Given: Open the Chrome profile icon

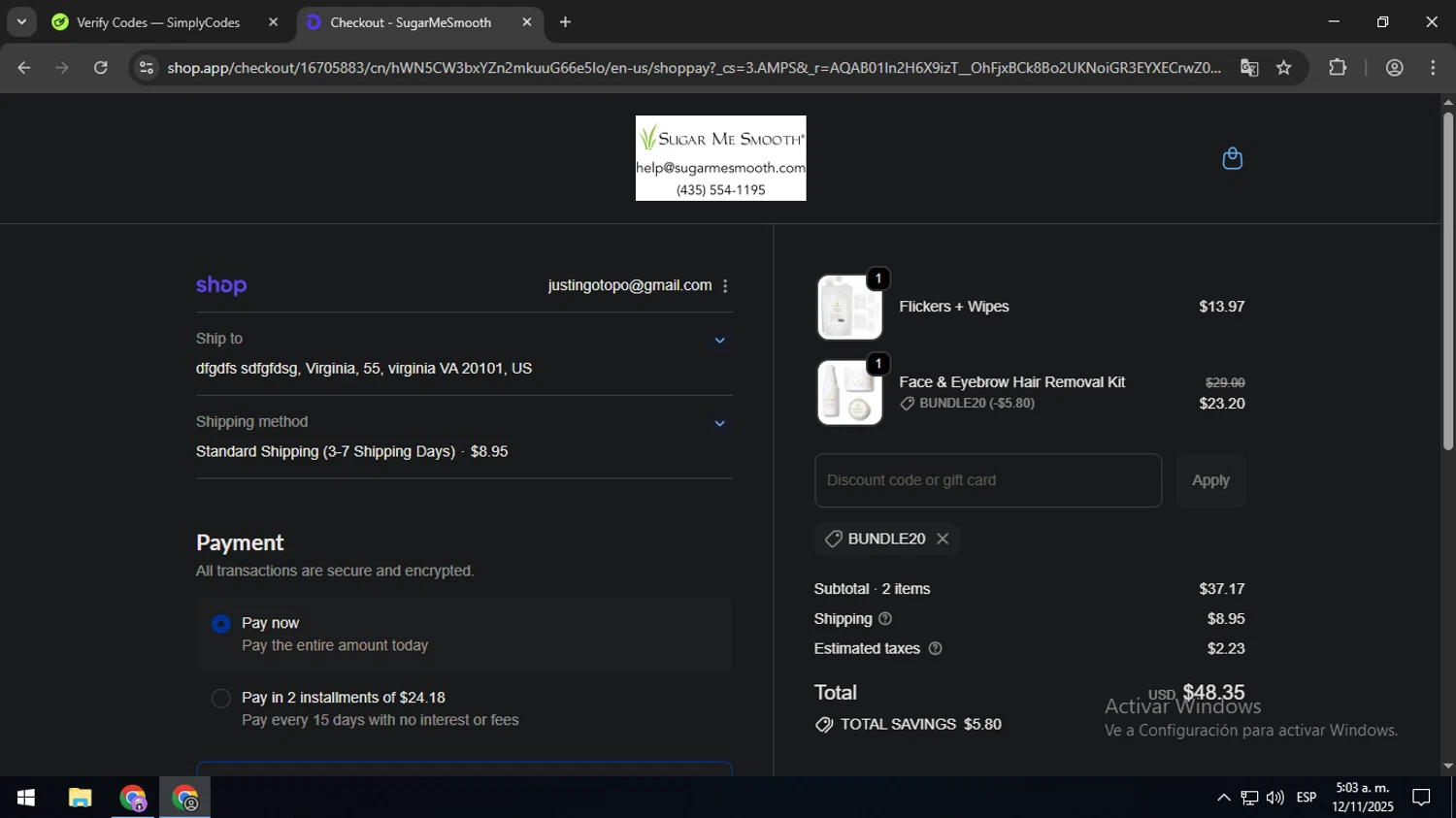Looking at the screenshot, I should pyautogui.click(x=1395, y=68).
